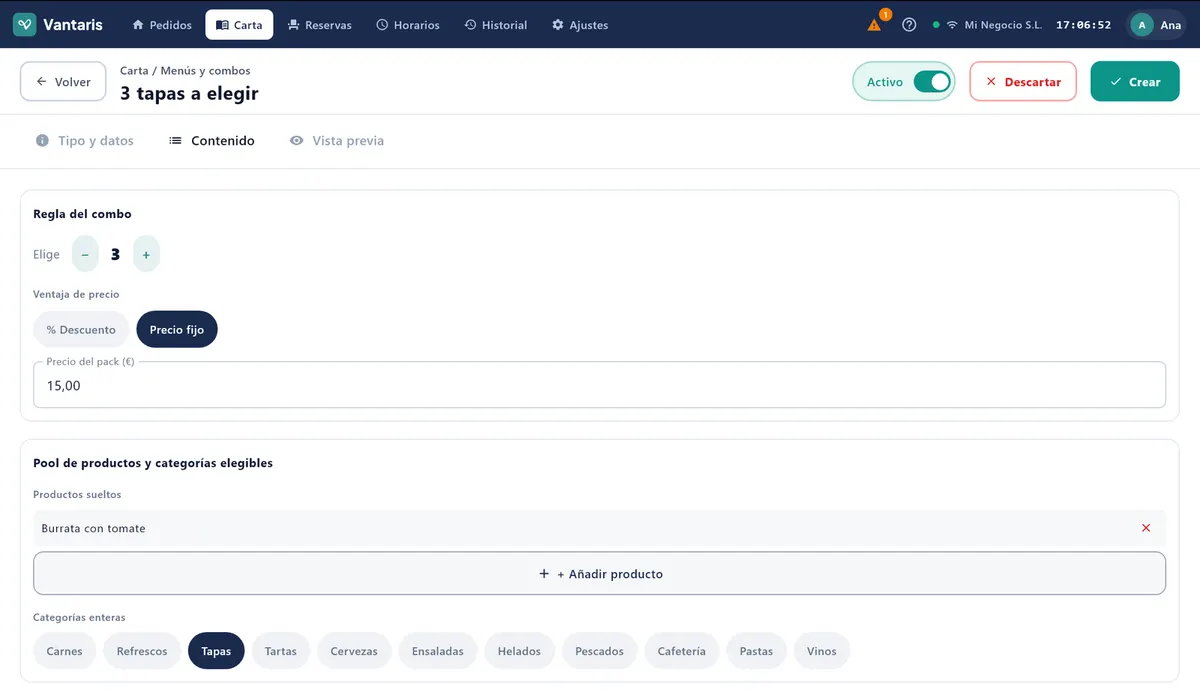Screen dimensions: 1200x692
Task: Open the help question mark icon
Action: point(909,25)
